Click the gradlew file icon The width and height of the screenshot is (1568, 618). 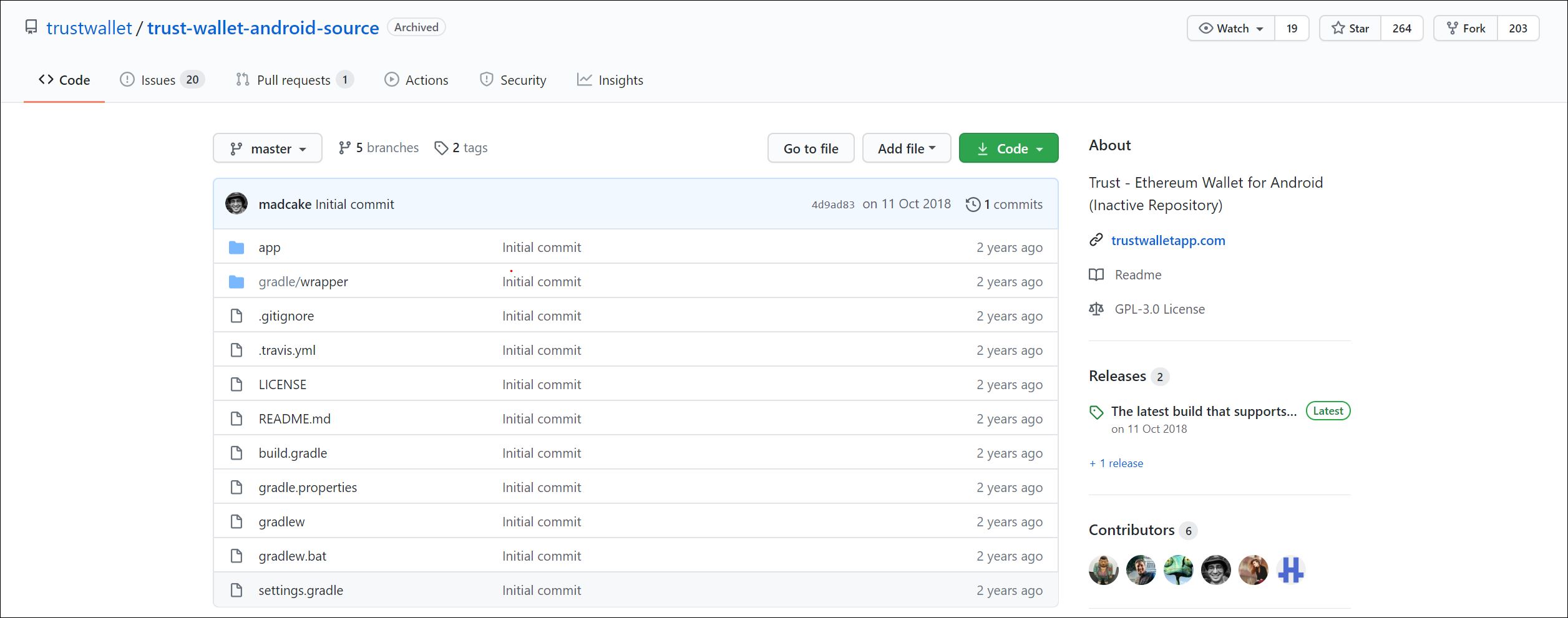[x=236, y=522]
